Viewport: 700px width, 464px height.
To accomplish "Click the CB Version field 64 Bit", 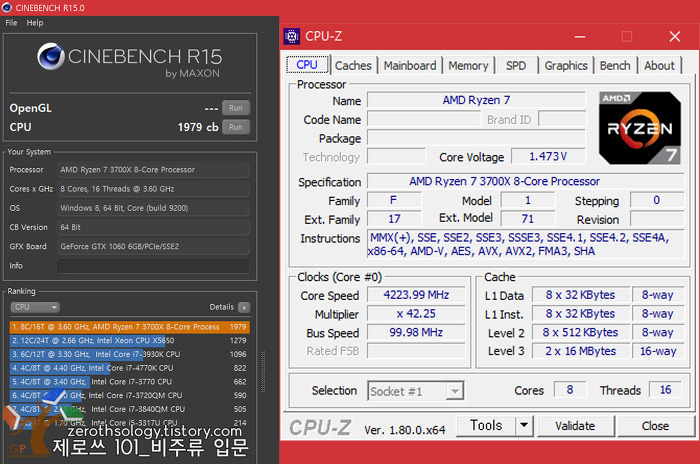I will click(x=153, y=227).
